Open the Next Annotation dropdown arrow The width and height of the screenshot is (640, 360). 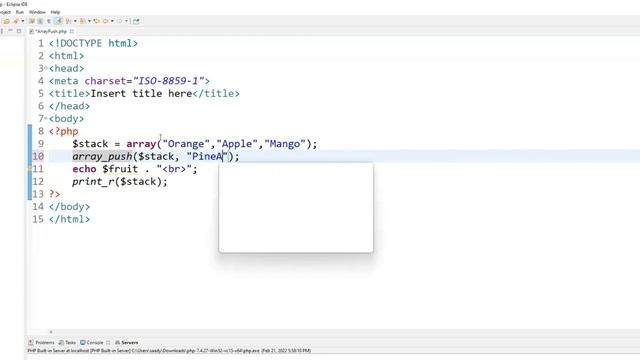tap(75, 21)
